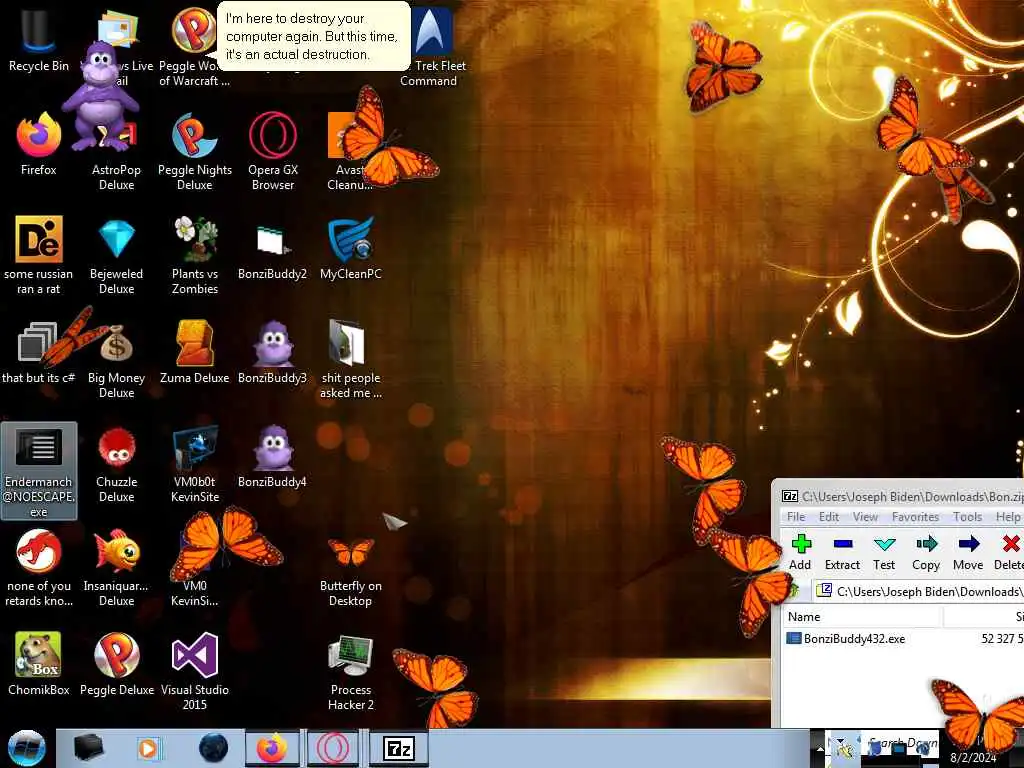Open the 7-Zip Favorites menu
The image size is (1024, 768).
916,517
